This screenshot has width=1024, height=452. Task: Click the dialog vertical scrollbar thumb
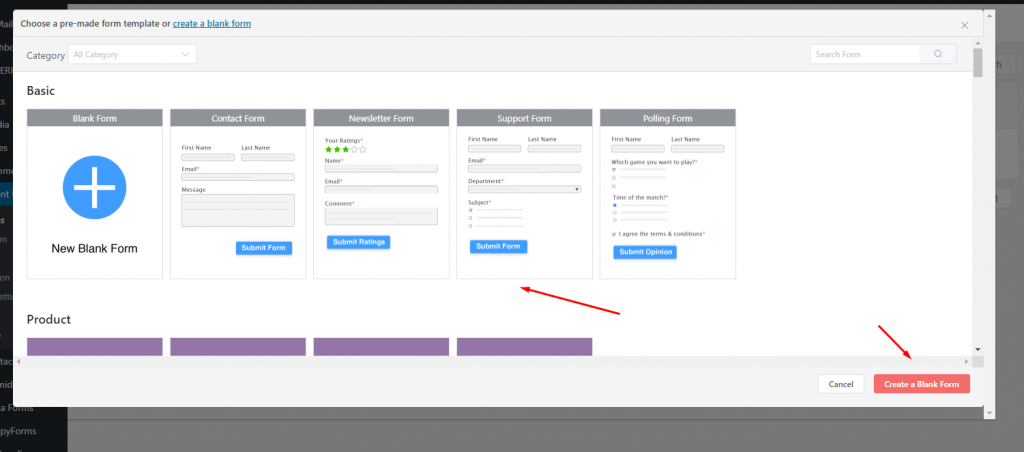coord(978,63)
